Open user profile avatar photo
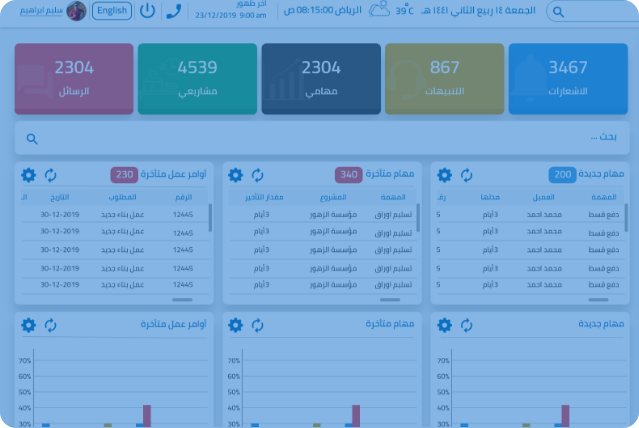The image size is (639, 428). tap(76, 11)
